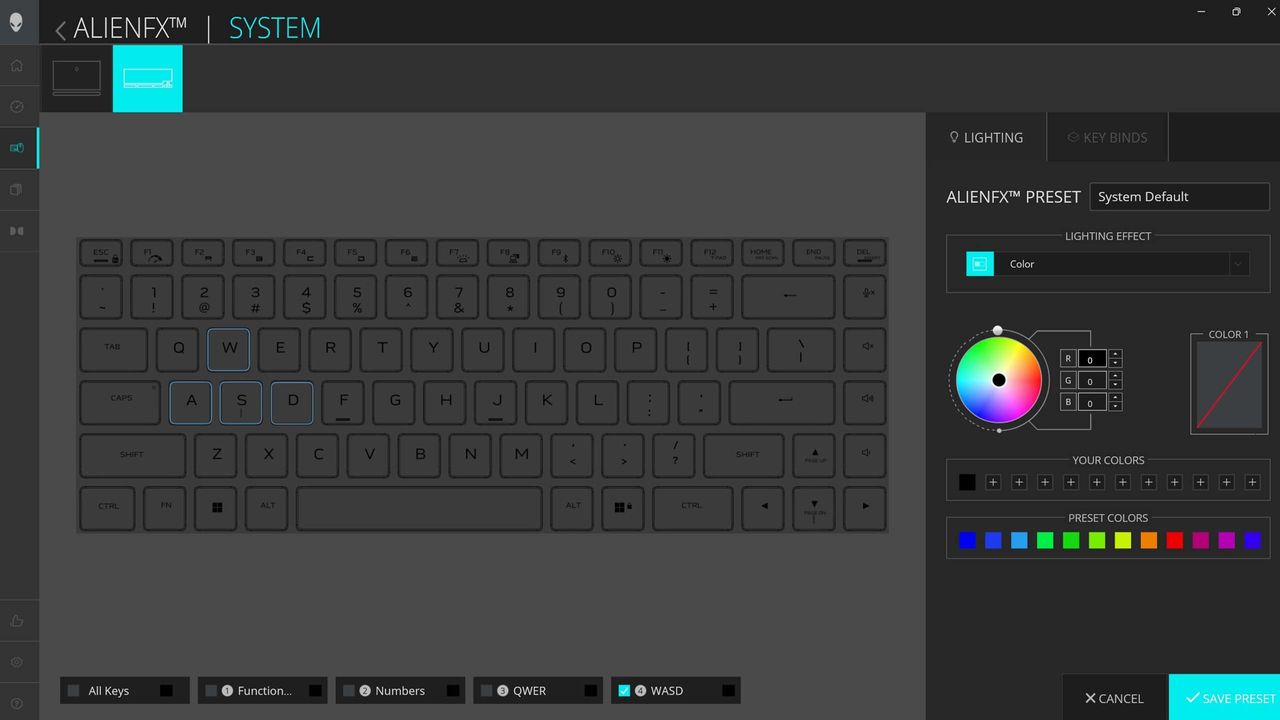Select the right arrow key
The width and height of the screenshot is (1280, 720).
[x=866, y=507]
